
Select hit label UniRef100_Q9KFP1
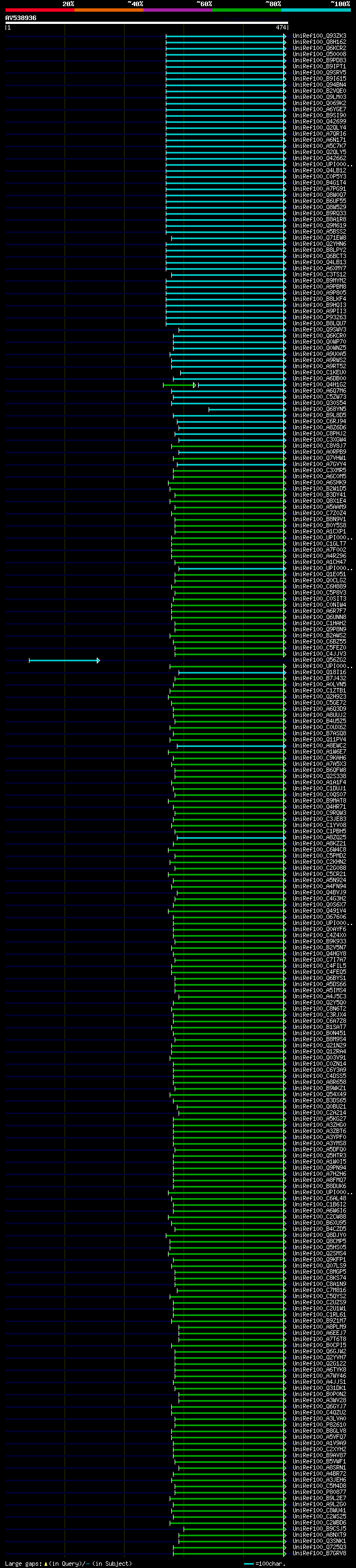(319, 1260)
